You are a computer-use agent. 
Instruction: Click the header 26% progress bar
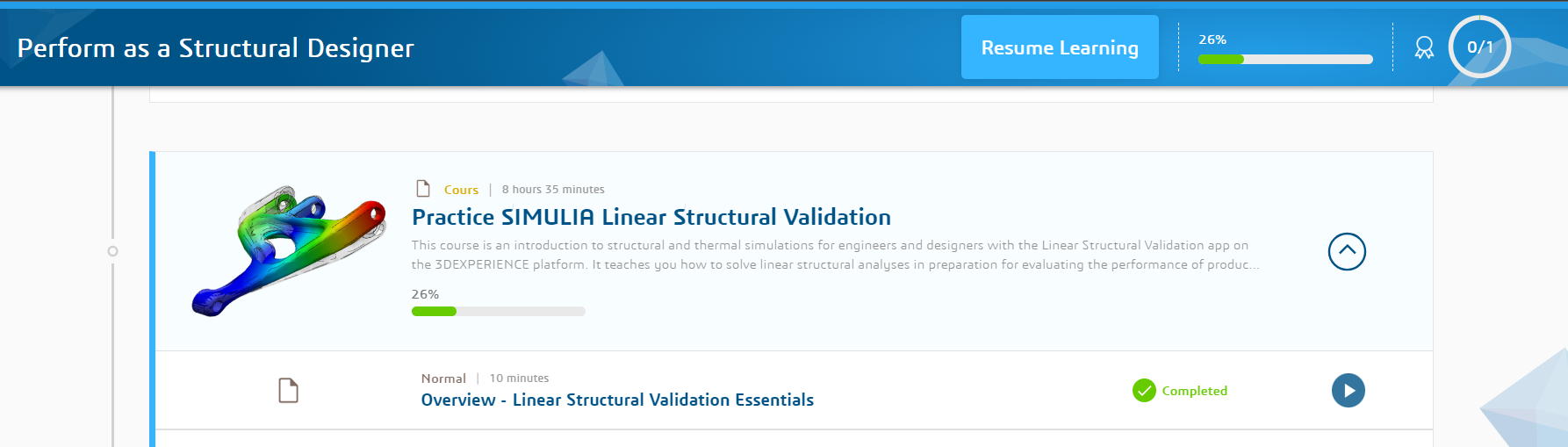1285,60
